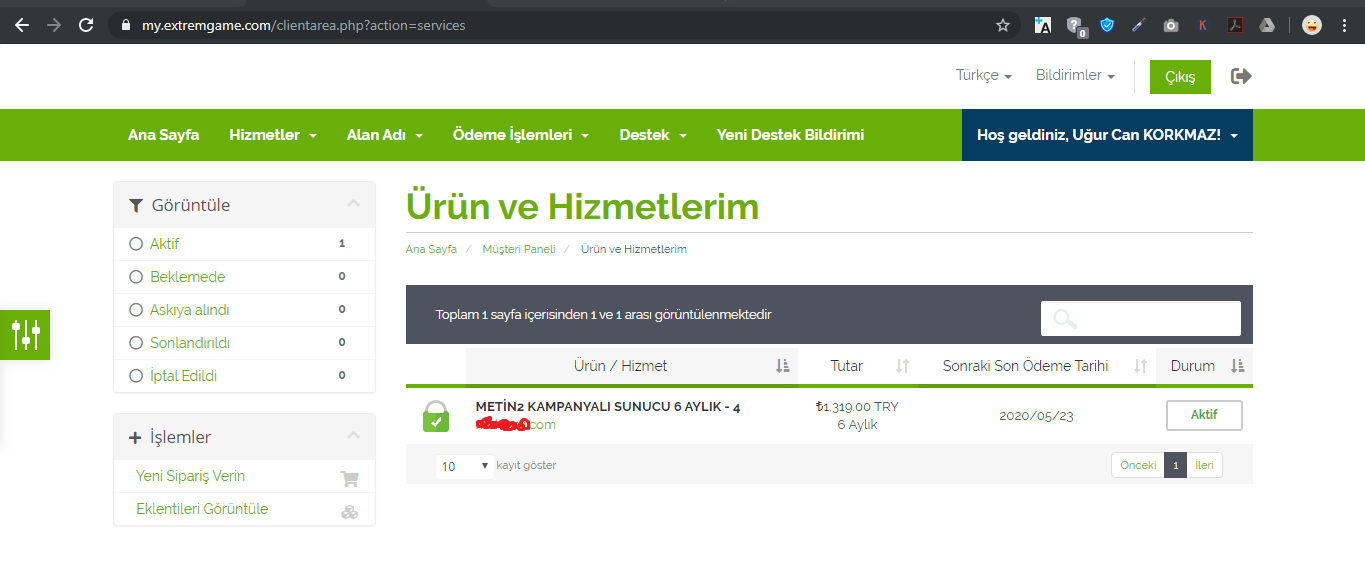
Task: Collapse the Görüntüle panel chevron
Action: click(353, 204)
